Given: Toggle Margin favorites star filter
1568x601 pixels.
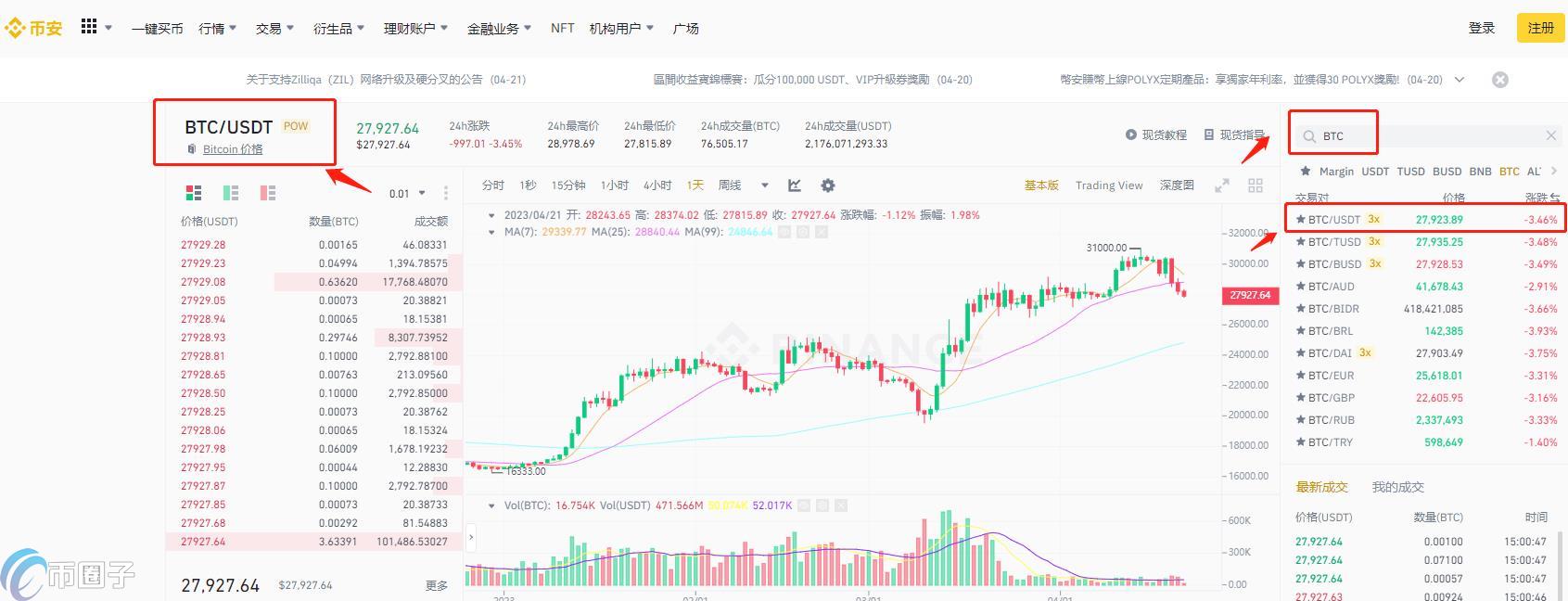Looking at the screenshot, I should pyautogui.click(x=1306, y=171).
